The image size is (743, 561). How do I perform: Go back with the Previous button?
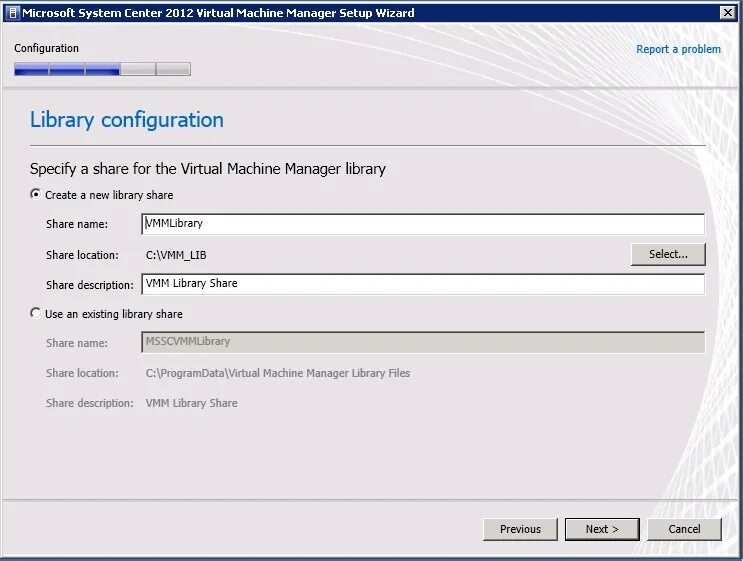click(x=520, y=529)
